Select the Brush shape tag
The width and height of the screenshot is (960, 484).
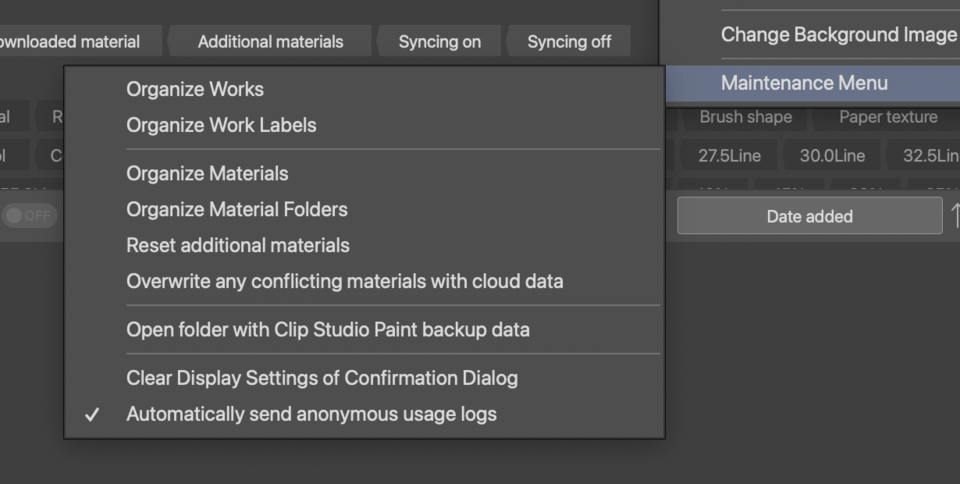coord(745,117)
